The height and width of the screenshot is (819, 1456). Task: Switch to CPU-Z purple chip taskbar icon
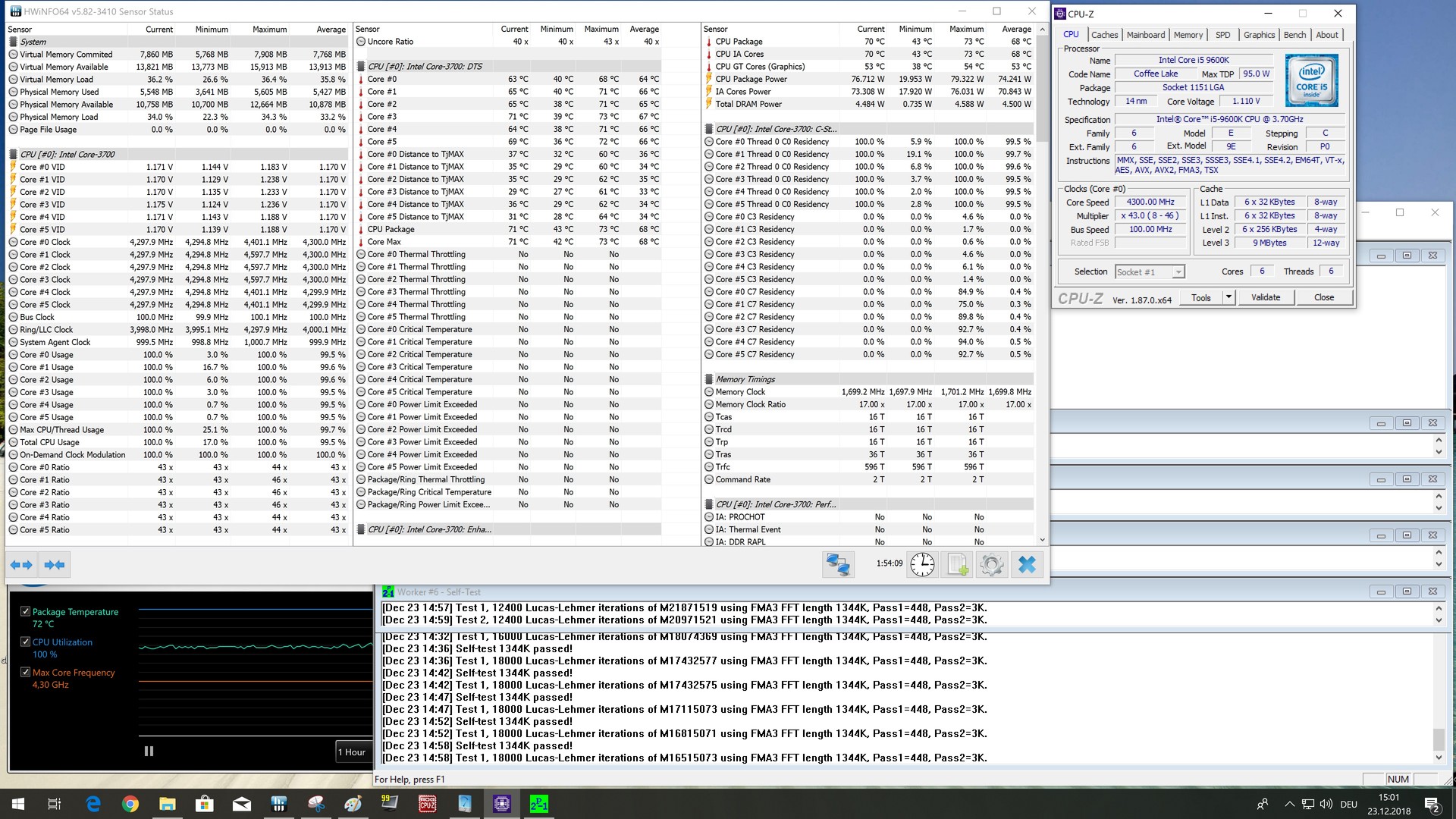[x=502, y=804]
